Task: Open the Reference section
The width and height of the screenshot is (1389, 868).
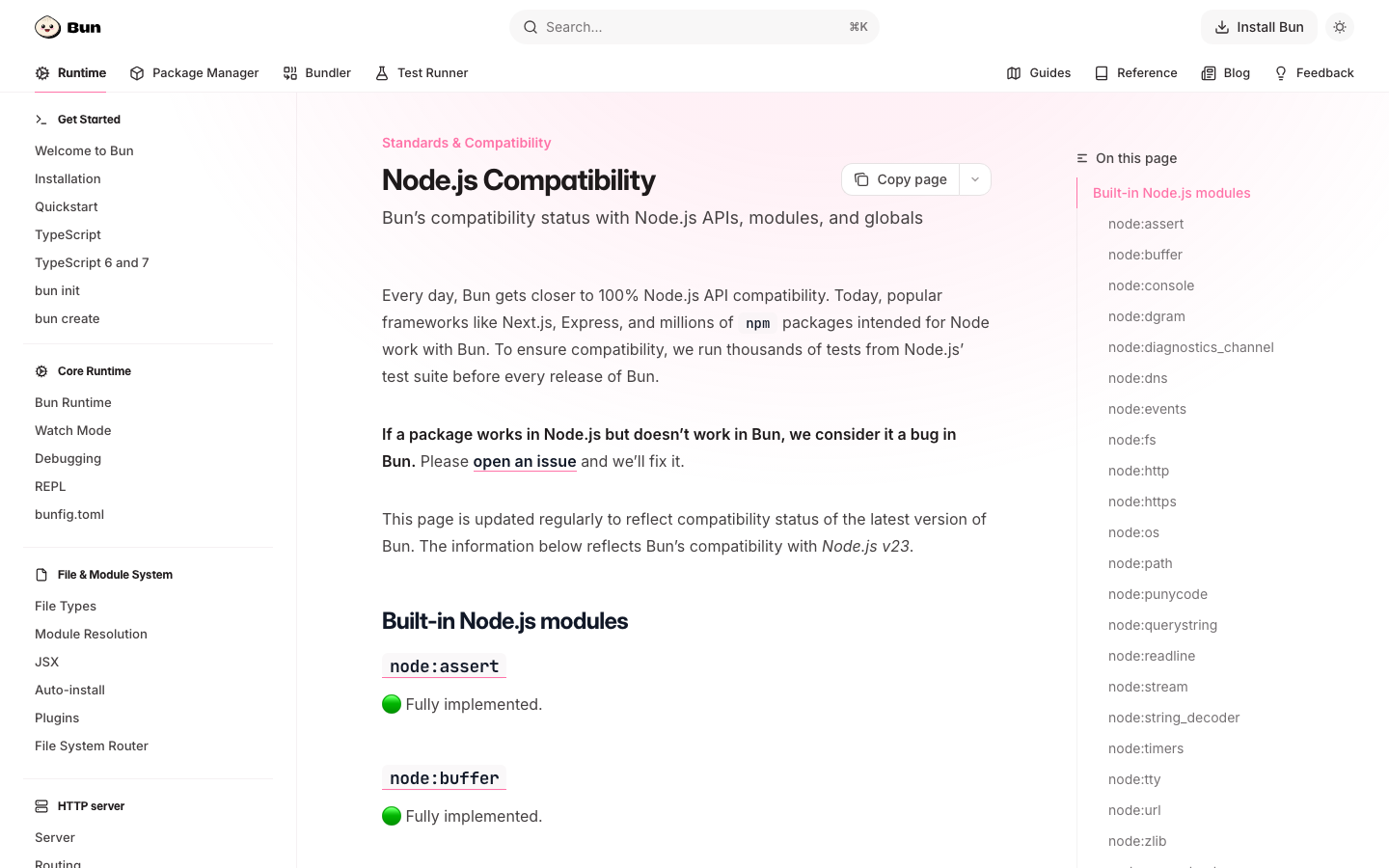Action: 1136,73
